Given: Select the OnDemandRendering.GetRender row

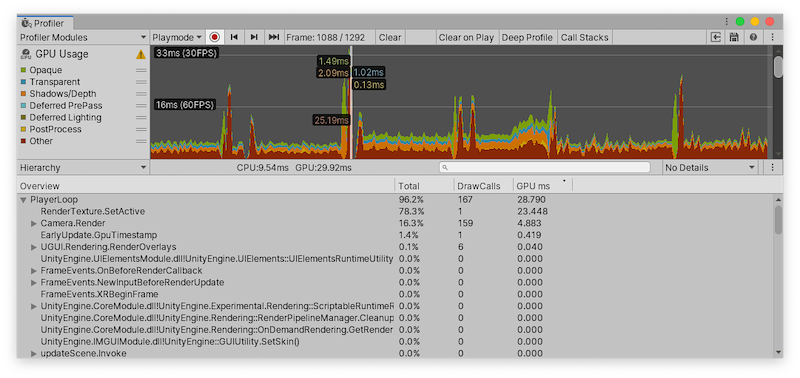Looking at the screenshot, I should pos(395,330).
